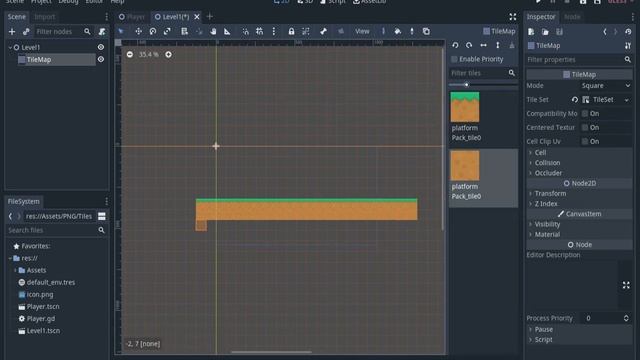Switch to the Import dock tab
Image resolution: width=640 pixels, height=360 pixels.
click(44, 17)
